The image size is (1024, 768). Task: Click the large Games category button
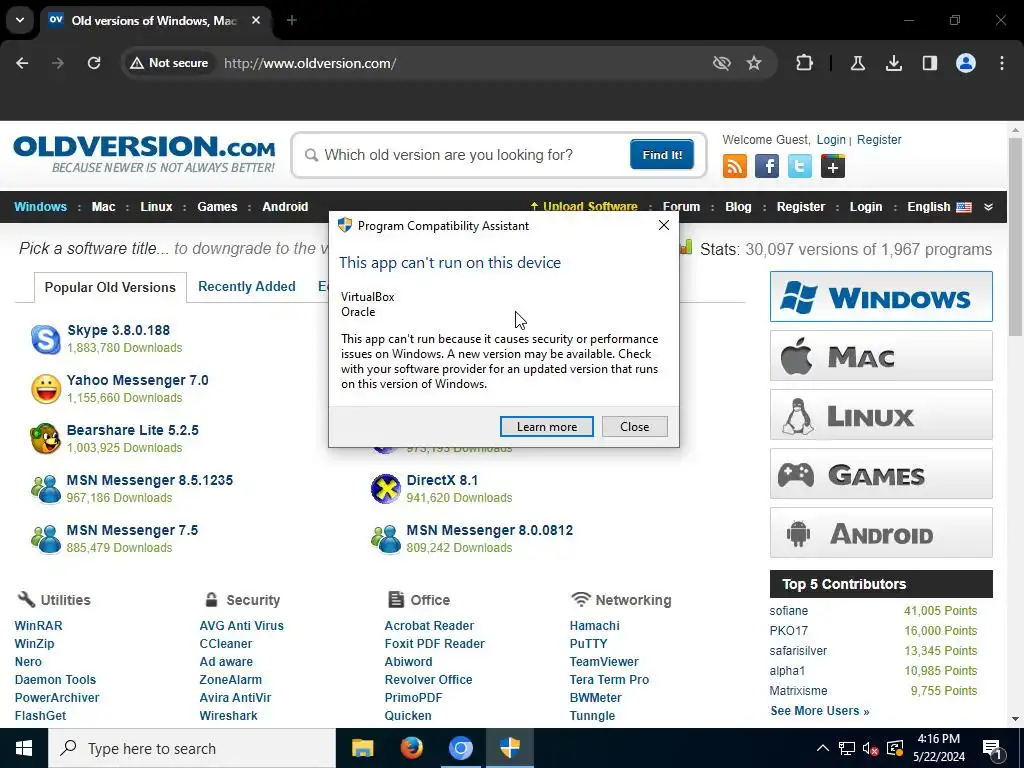pos(881,473)
